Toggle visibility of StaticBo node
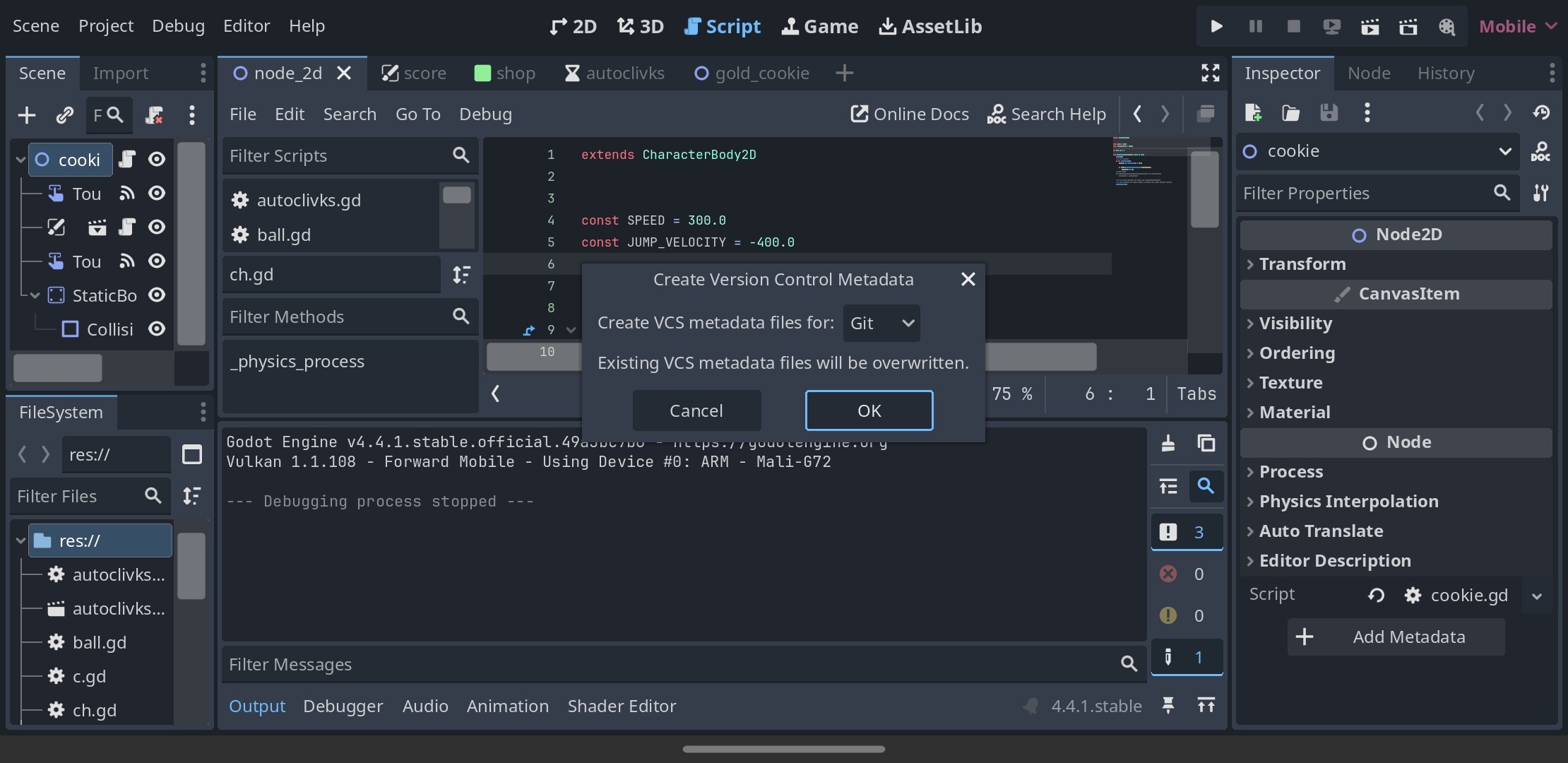 (x=157, y=295)
